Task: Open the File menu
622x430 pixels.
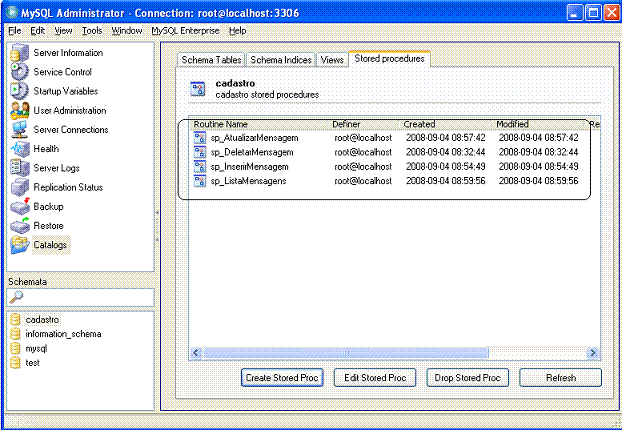Action: point(15,31)
